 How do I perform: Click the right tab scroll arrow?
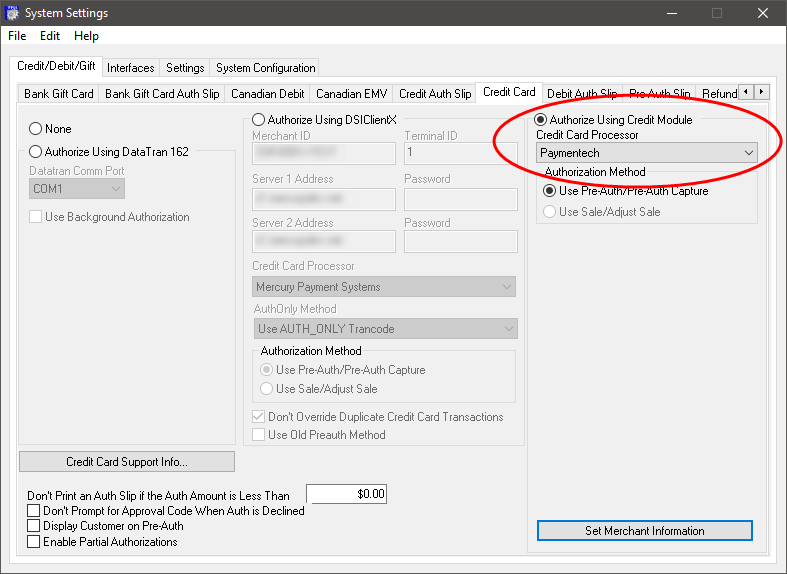762,92
